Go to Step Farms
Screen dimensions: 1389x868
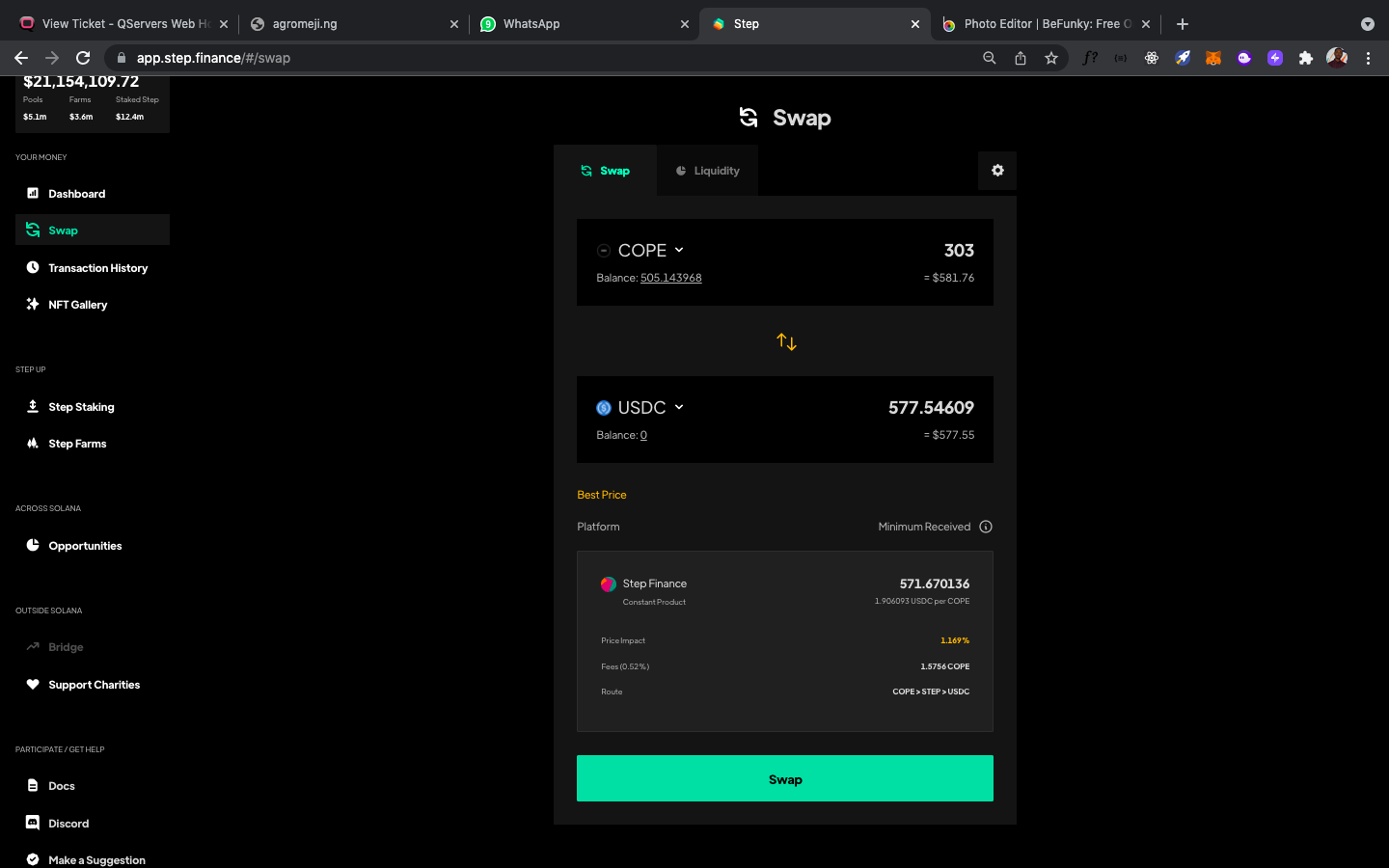click(93, 444)
